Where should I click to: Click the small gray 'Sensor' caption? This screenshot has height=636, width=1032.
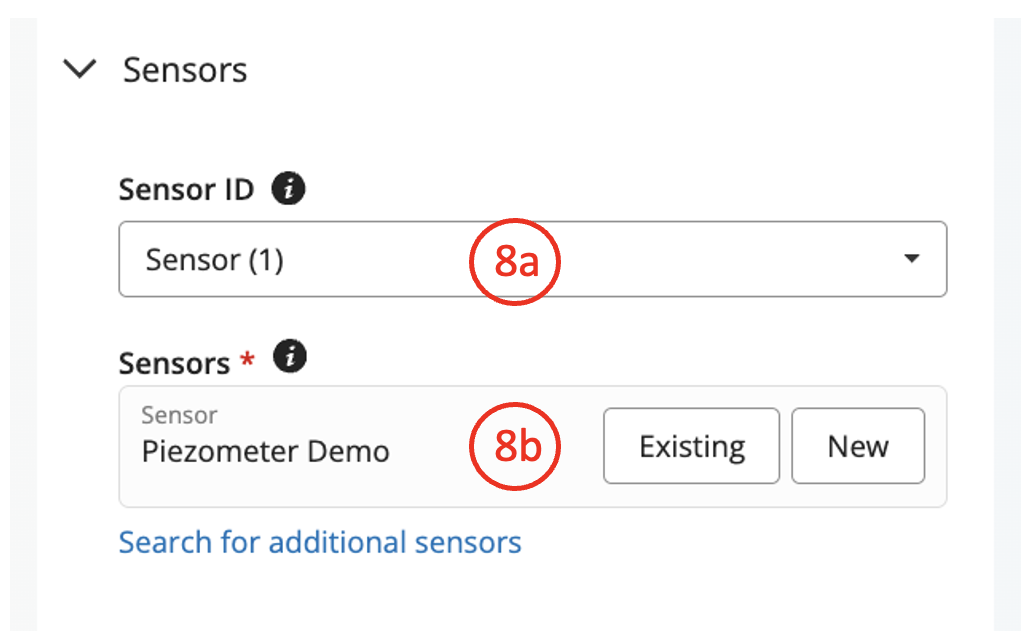click(179, 415)
